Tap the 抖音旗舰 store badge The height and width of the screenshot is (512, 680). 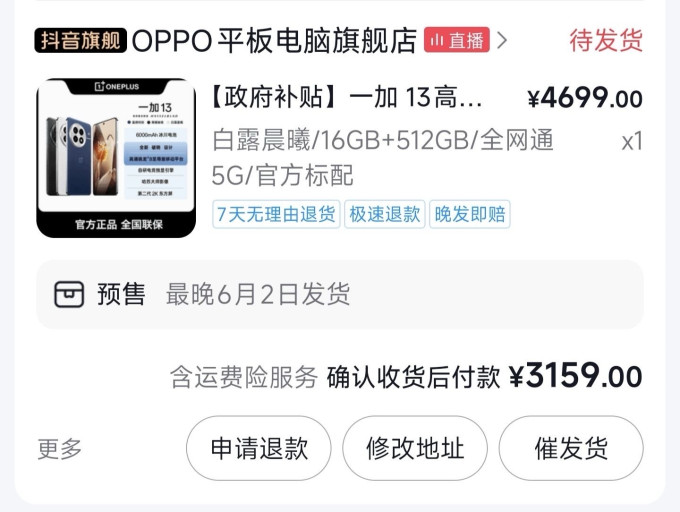click(81, 40)
